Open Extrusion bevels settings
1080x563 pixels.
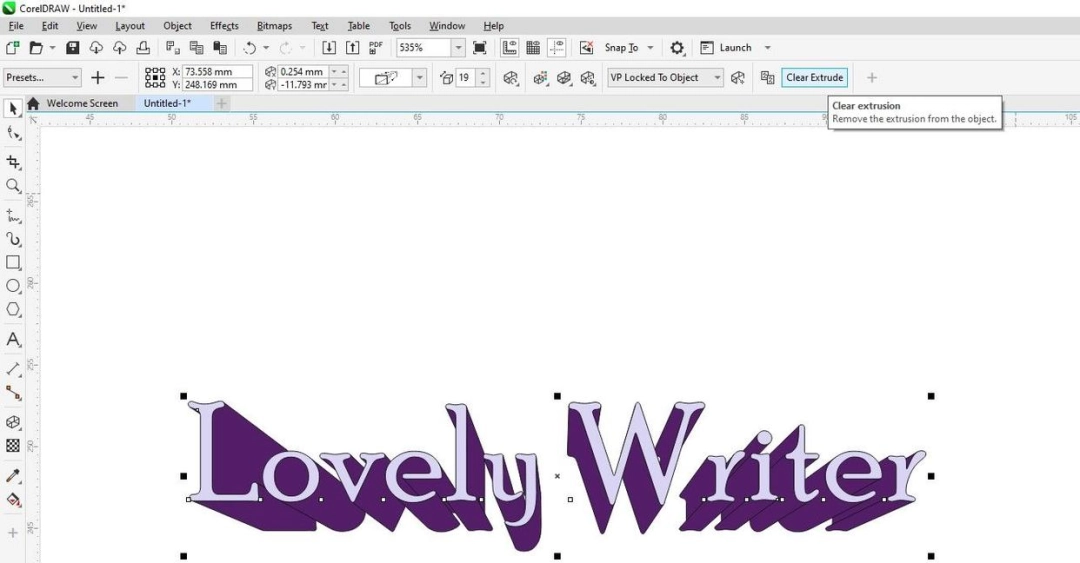click(564, 78)
